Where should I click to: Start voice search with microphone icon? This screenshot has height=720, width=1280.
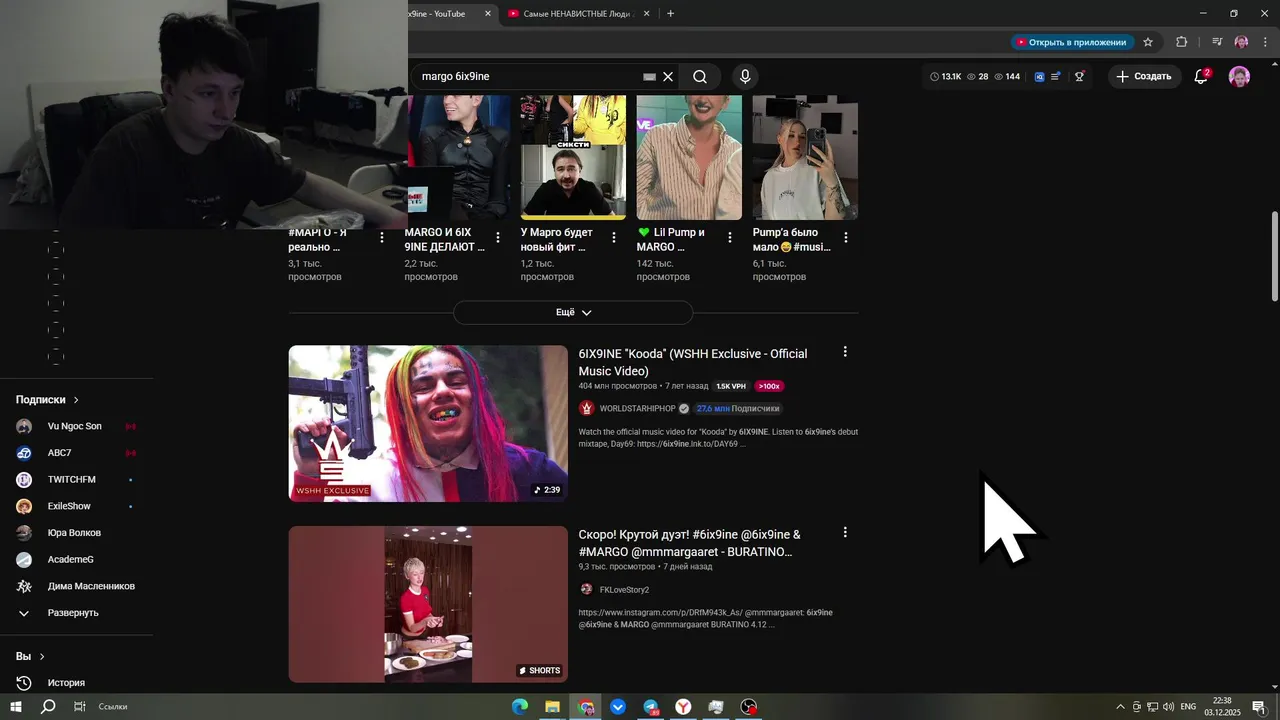744,76
